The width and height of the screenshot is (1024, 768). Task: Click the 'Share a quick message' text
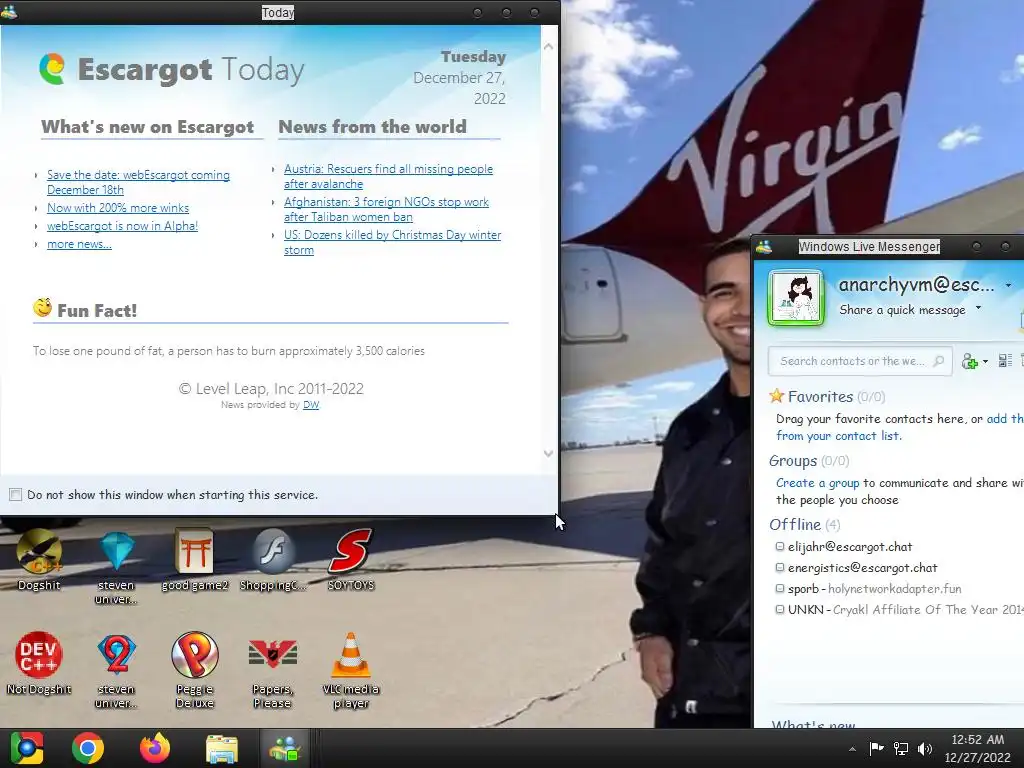click(902, 310)
